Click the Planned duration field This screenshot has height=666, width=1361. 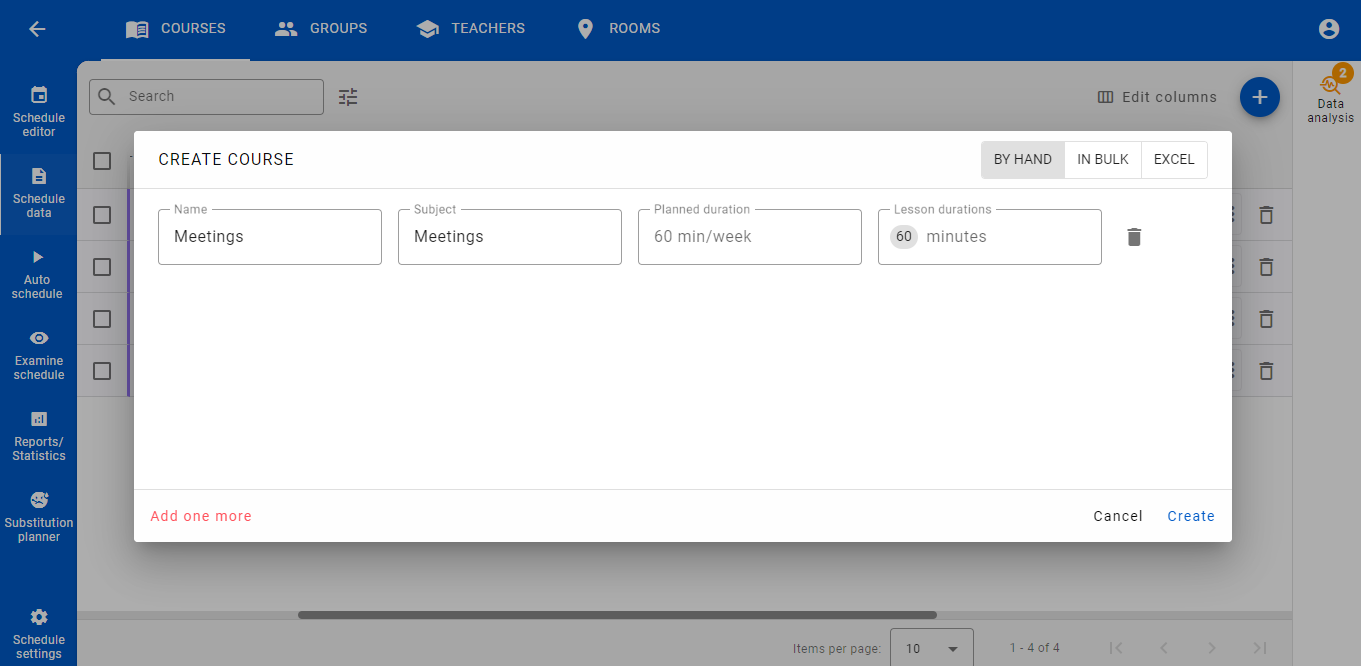click(750, 237)
